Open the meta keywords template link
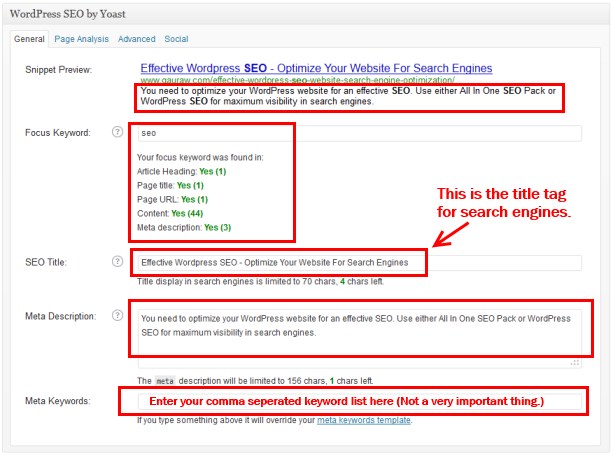The width and height of the screenshot is (613, 456). [x=364, y=420]
